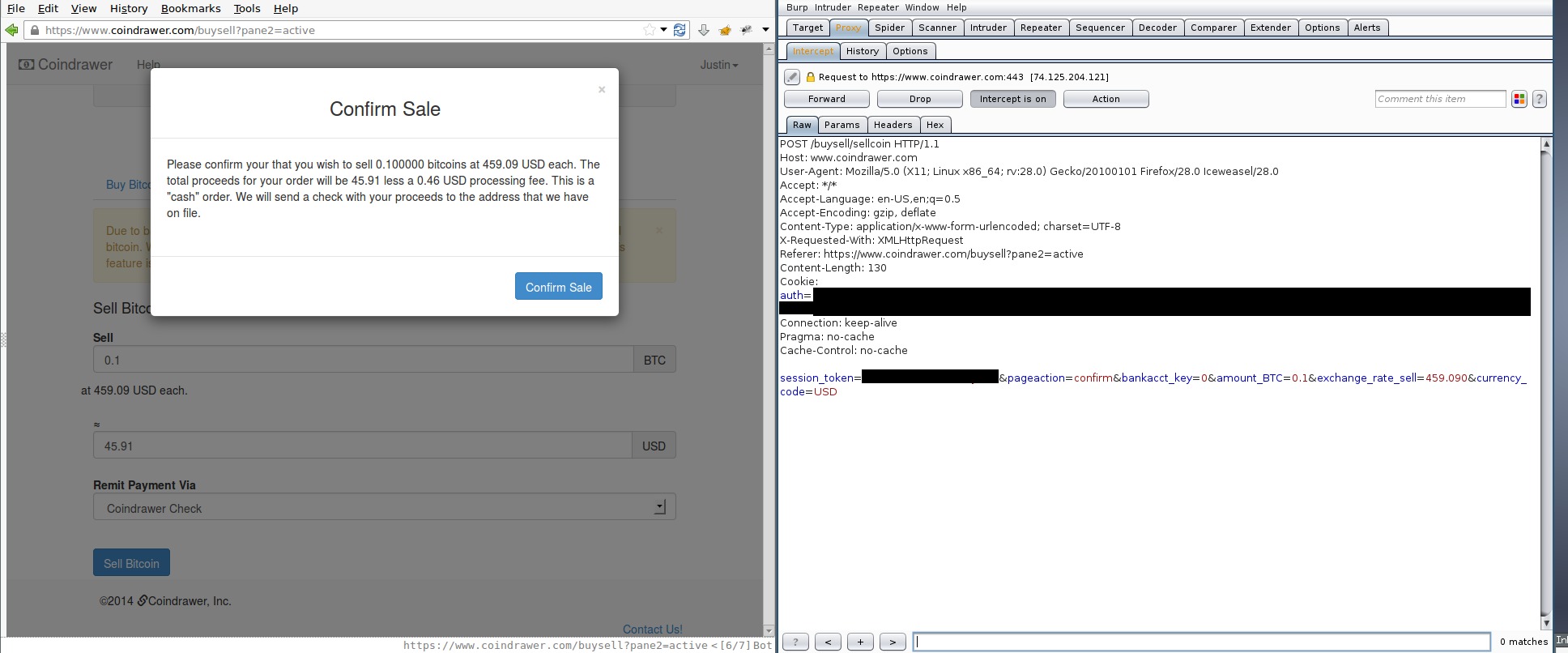Click the bug-shaped extension icon
This screenshot has width=1568, height=653.
pyautogui.click(x=746, y=30)
